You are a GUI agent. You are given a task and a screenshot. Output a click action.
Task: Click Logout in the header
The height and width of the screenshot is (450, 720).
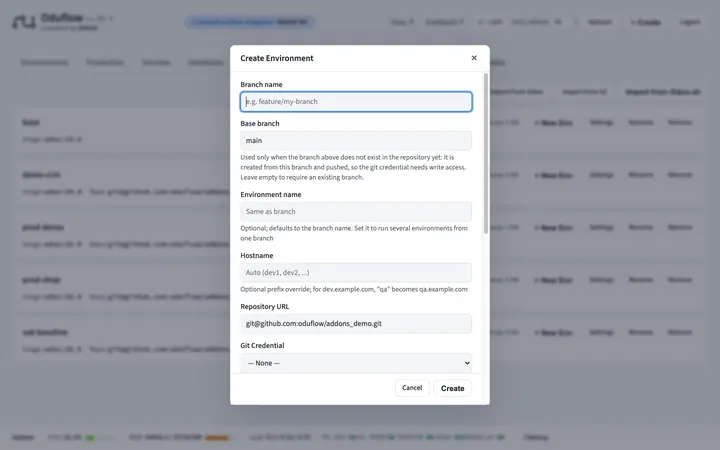pyautogui.click(x=690, y=22)
